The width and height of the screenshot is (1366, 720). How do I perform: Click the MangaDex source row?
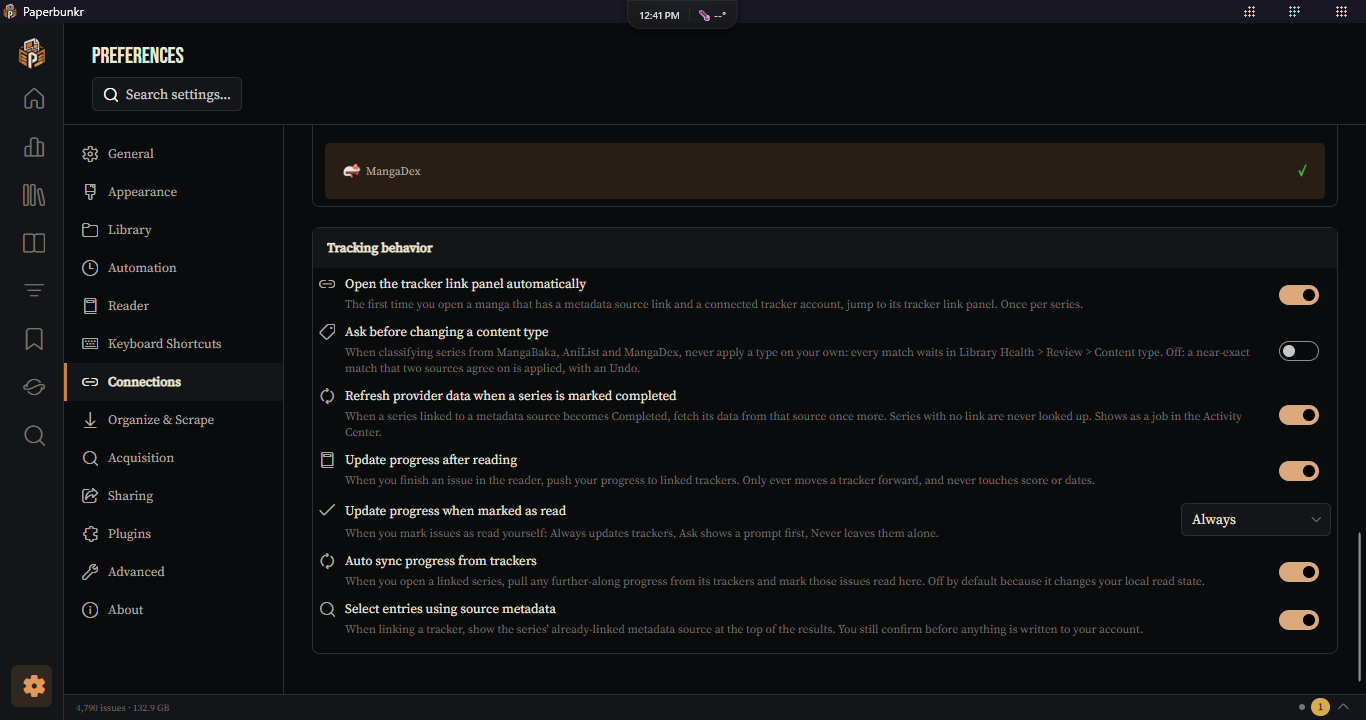(x=825, y=171)
